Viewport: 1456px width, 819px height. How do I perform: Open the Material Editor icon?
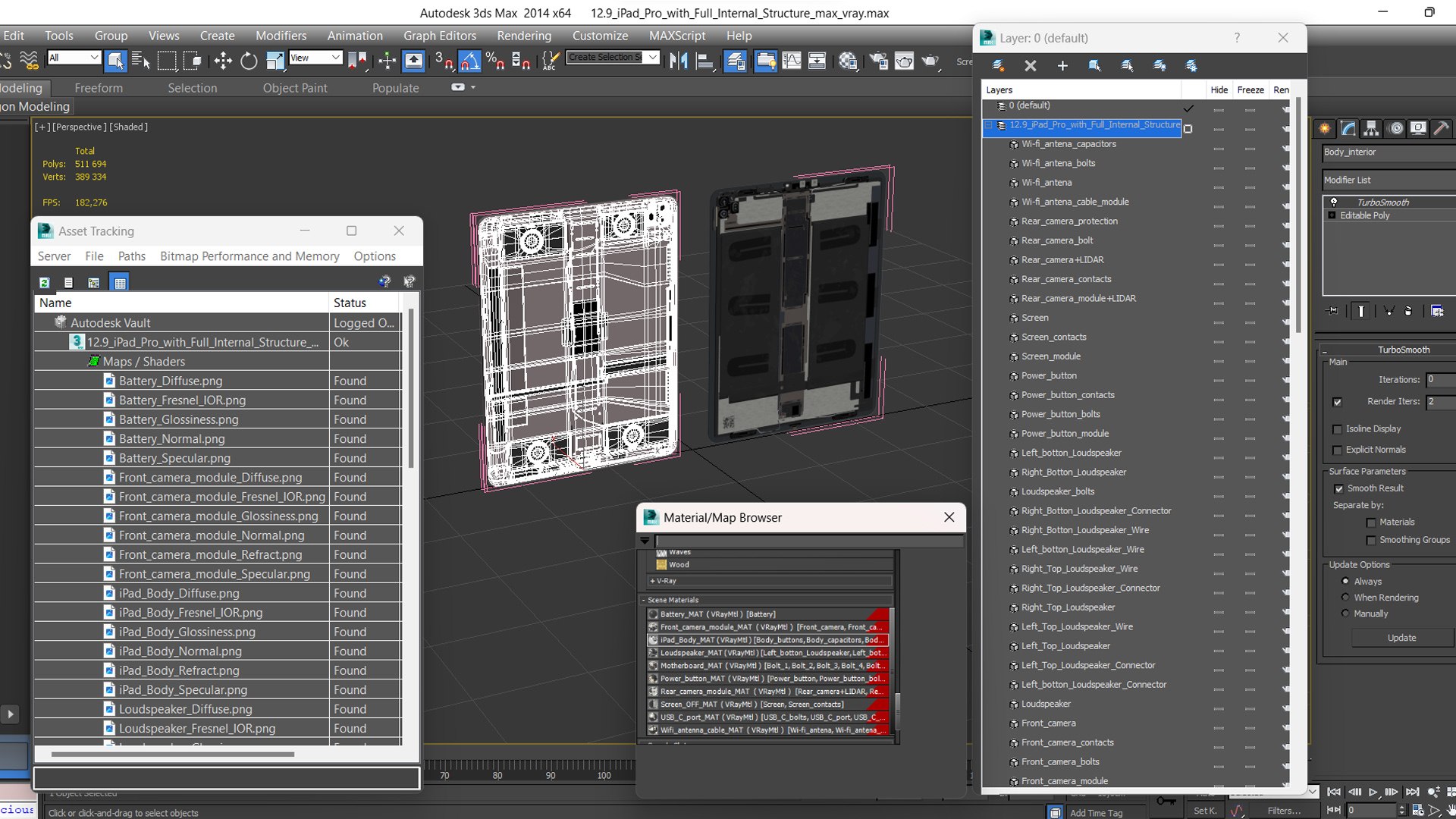click(848, 61)
